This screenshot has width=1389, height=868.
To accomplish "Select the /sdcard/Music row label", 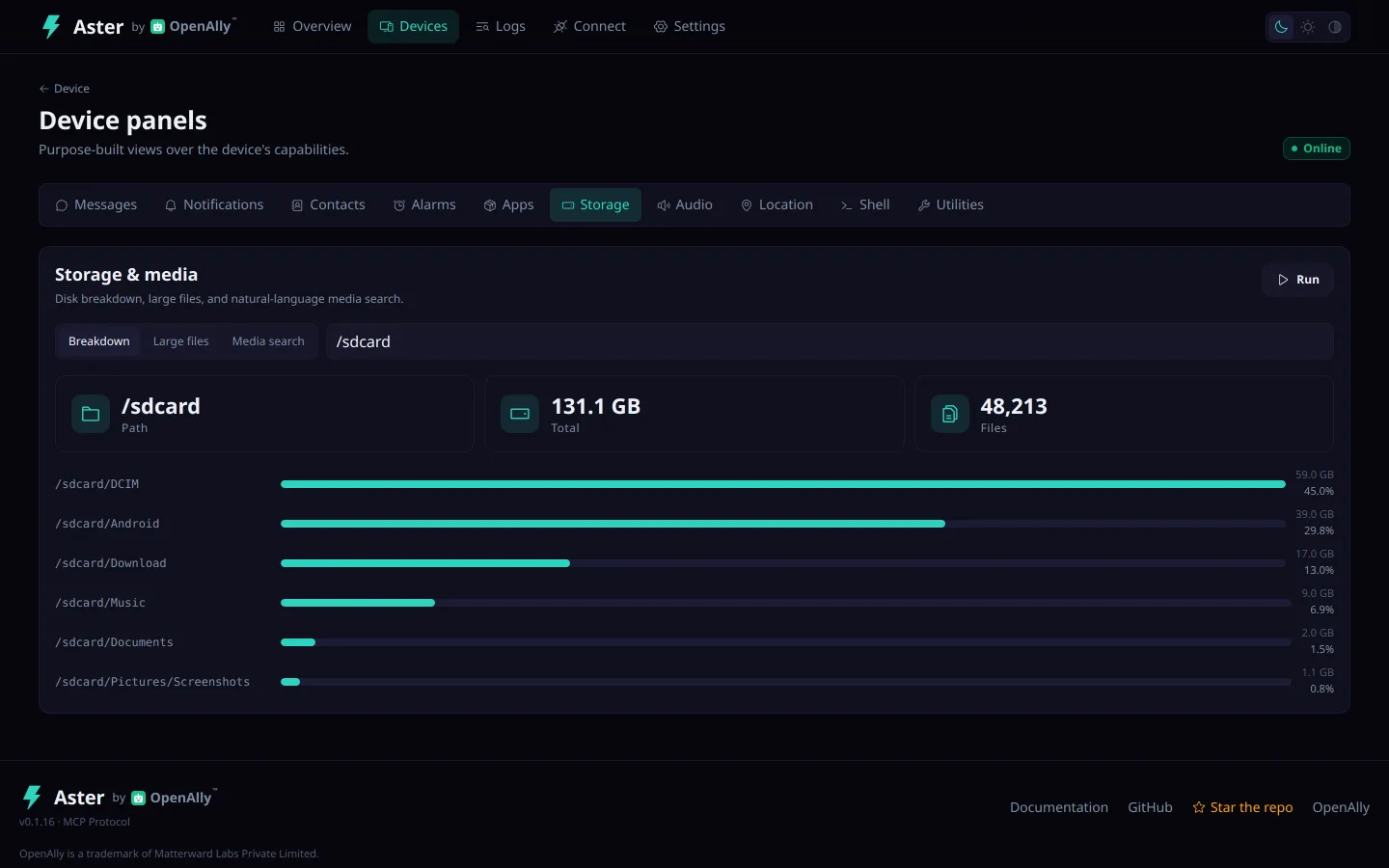I will 100,603.
